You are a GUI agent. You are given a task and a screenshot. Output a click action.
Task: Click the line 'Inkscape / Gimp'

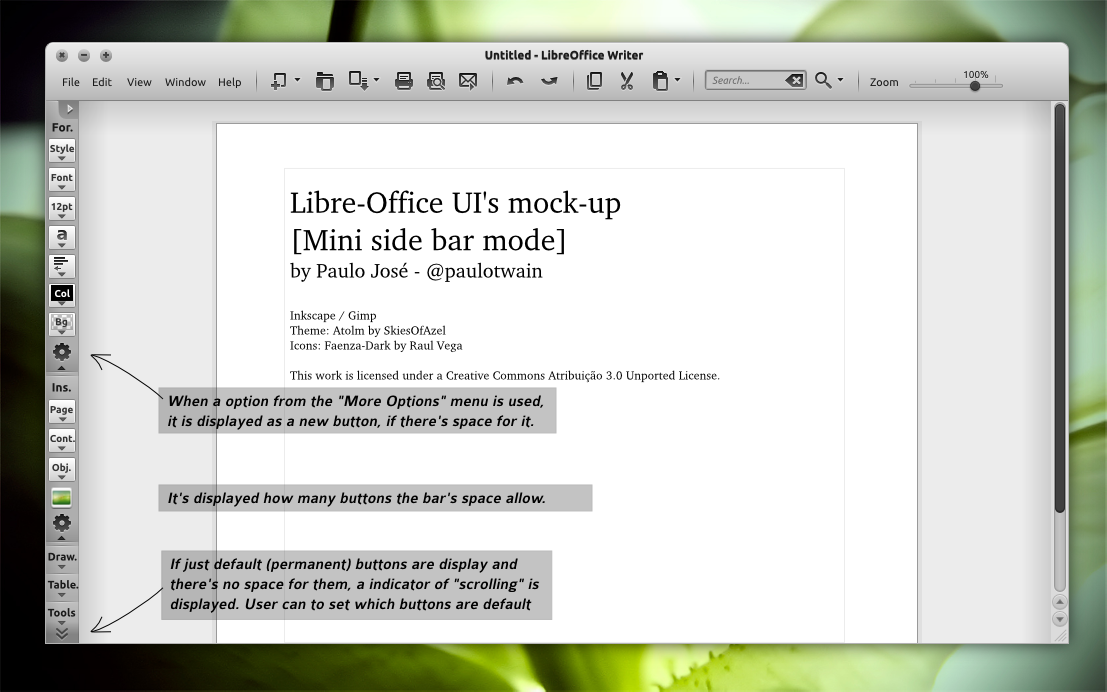333,316
